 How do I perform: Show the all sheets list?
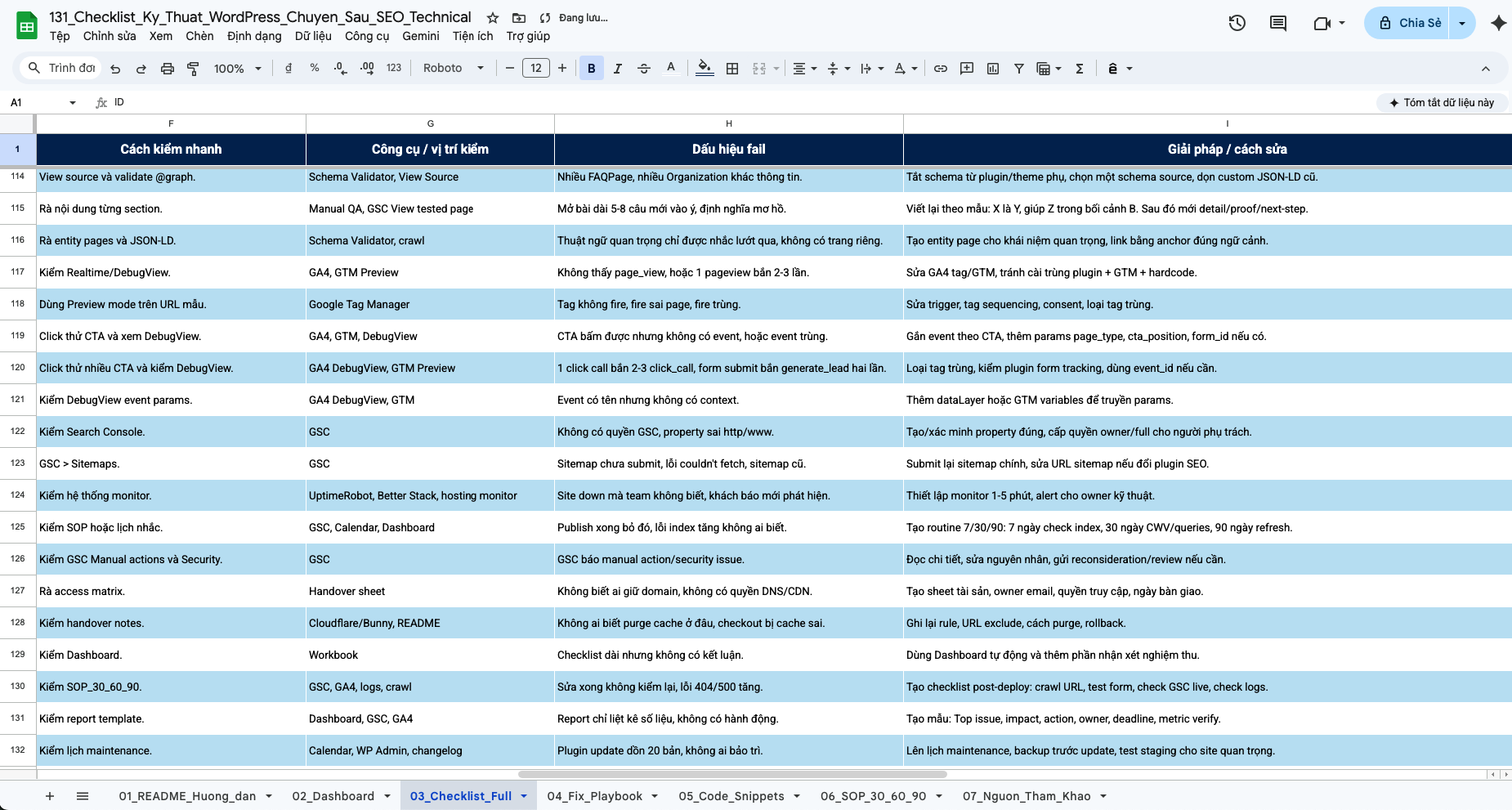point(83,796)
